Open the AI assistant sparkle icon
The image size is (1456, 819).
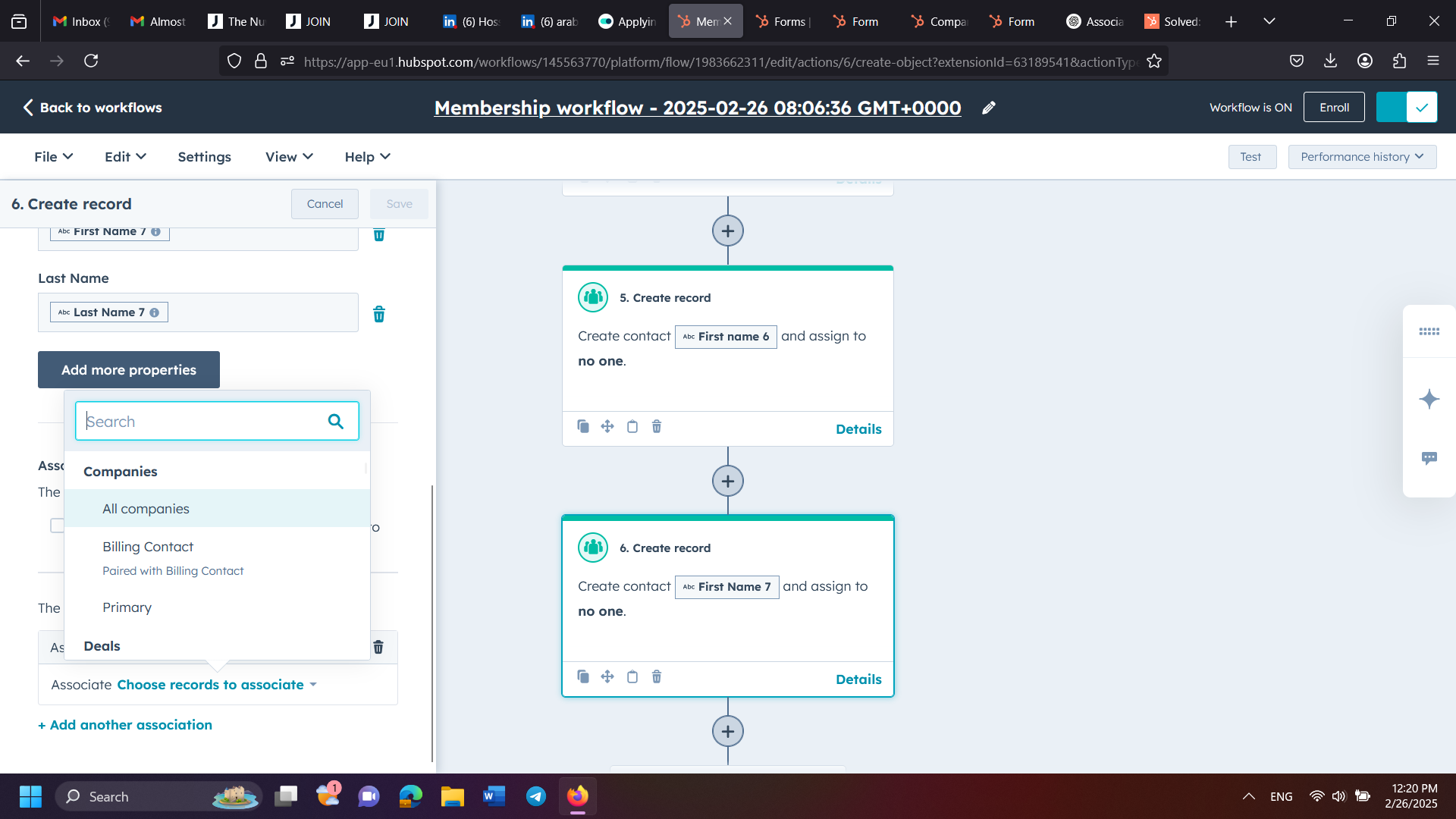[x=1429, y=399]
